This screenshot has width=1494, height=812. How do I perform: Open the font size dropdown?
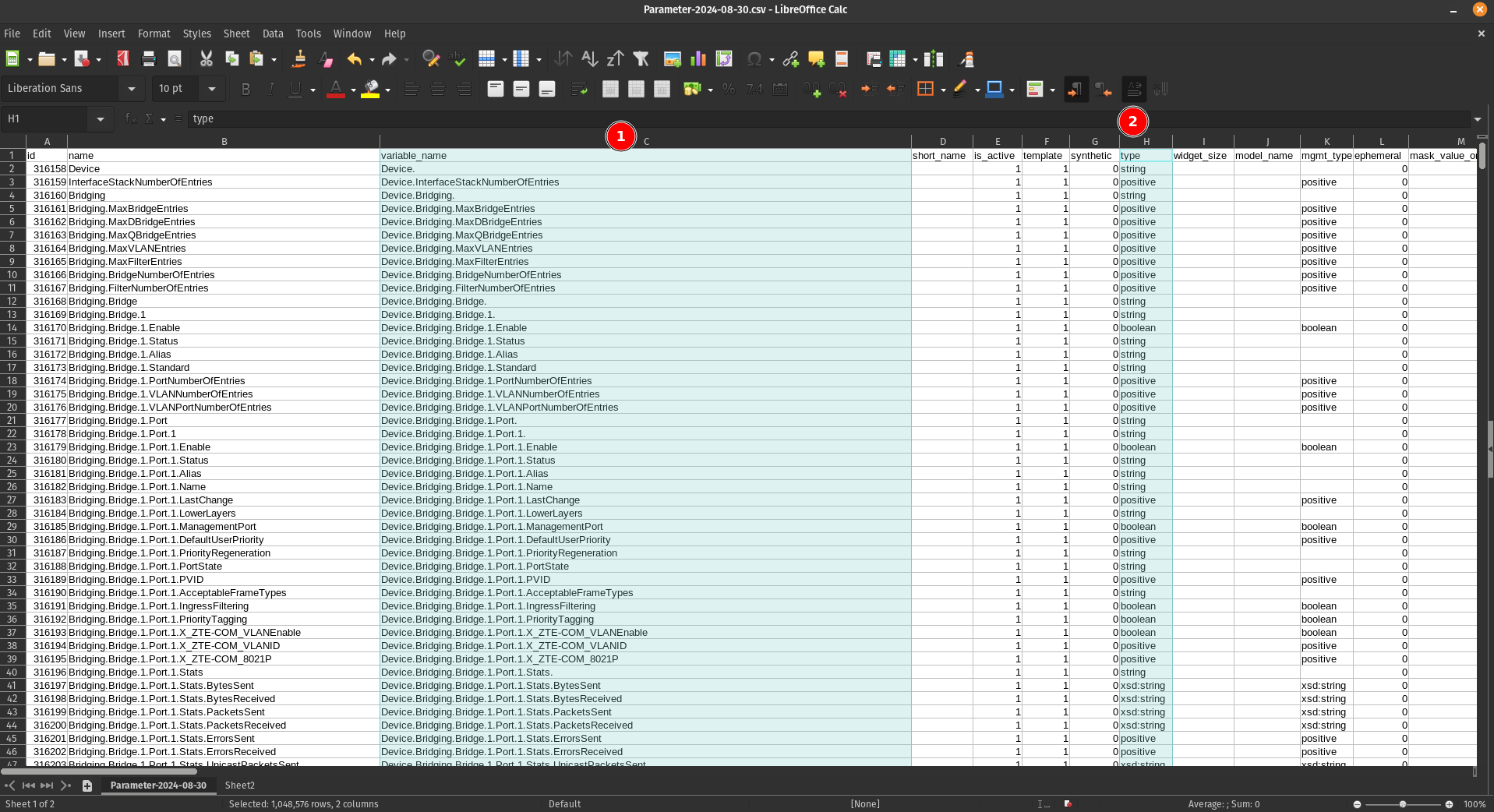click(x=211, y=88)
